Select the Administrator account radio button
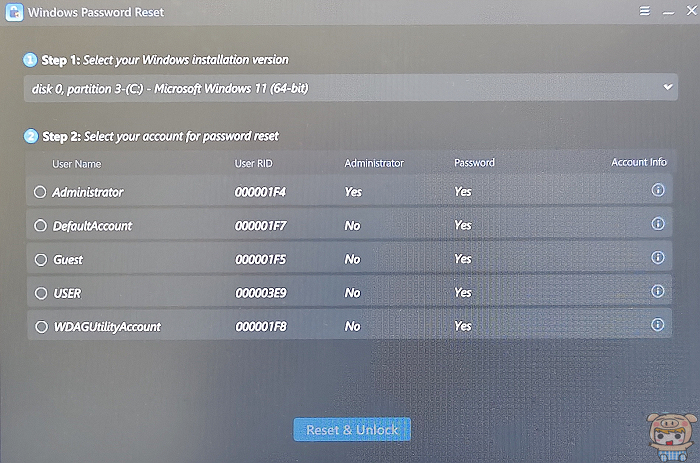 tap(40, 192)
